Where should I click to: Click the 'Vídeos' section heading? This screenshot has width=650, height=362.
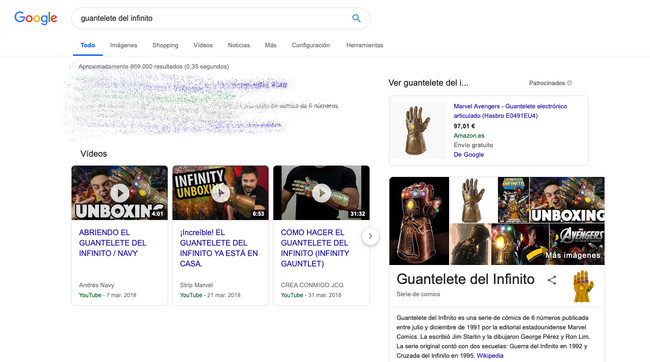(x=94, y=154)
